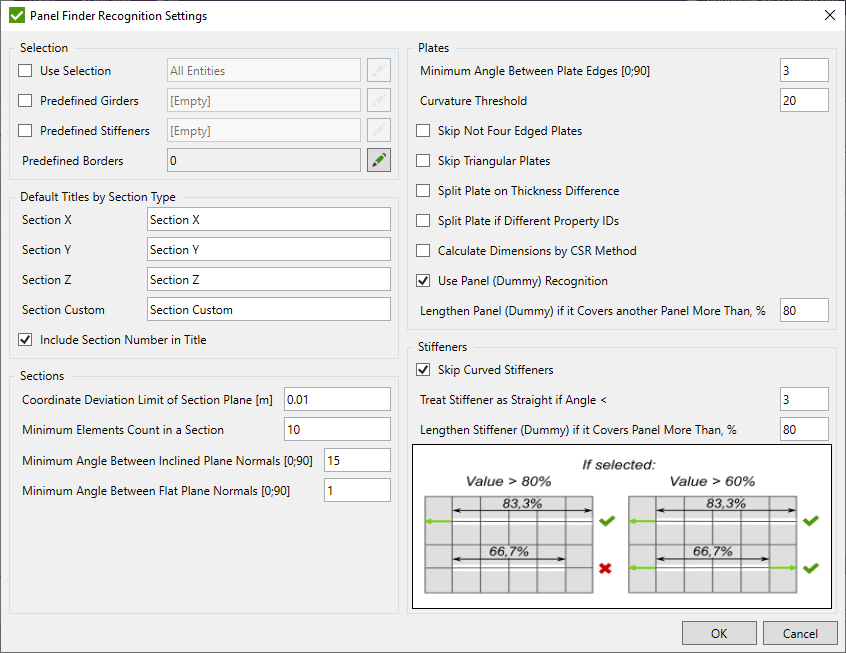
Task: Uncheck Skip Curved Stiffeners
Action: pyautogui.click(x=423, y=368)
